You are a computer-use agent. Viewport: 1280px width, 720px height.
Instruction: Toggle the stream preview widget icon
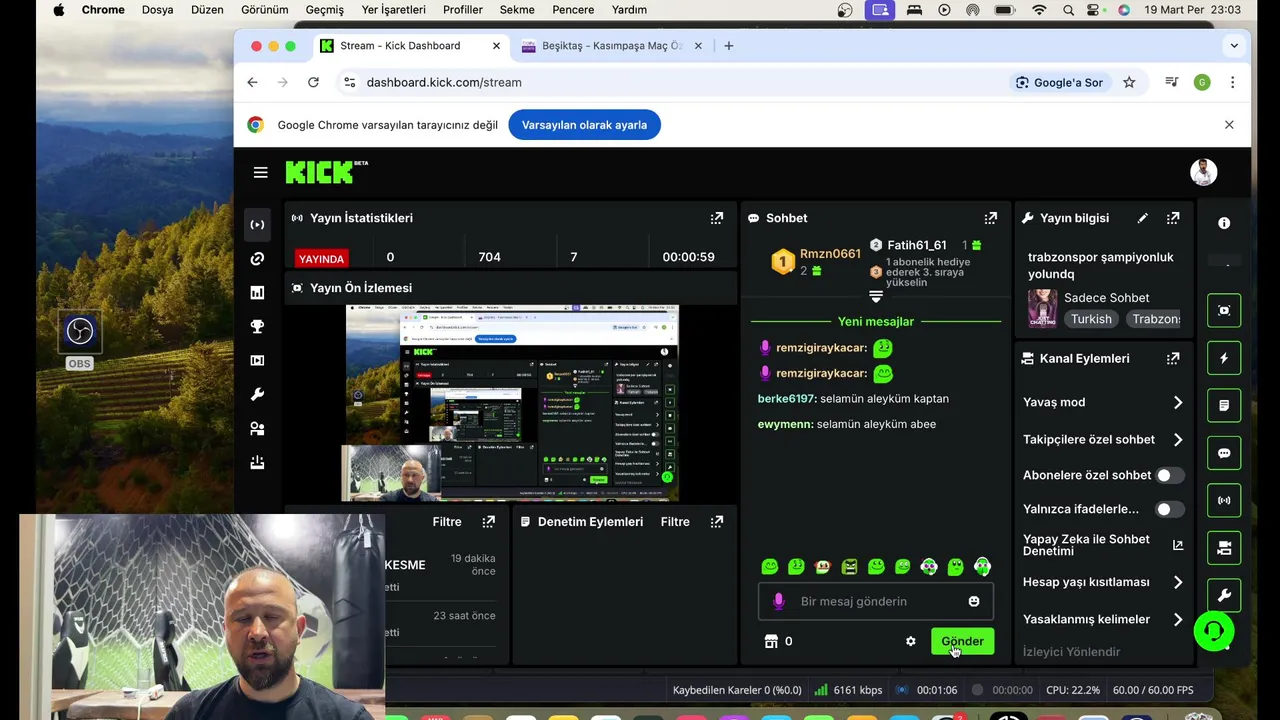pos(1224,310)
